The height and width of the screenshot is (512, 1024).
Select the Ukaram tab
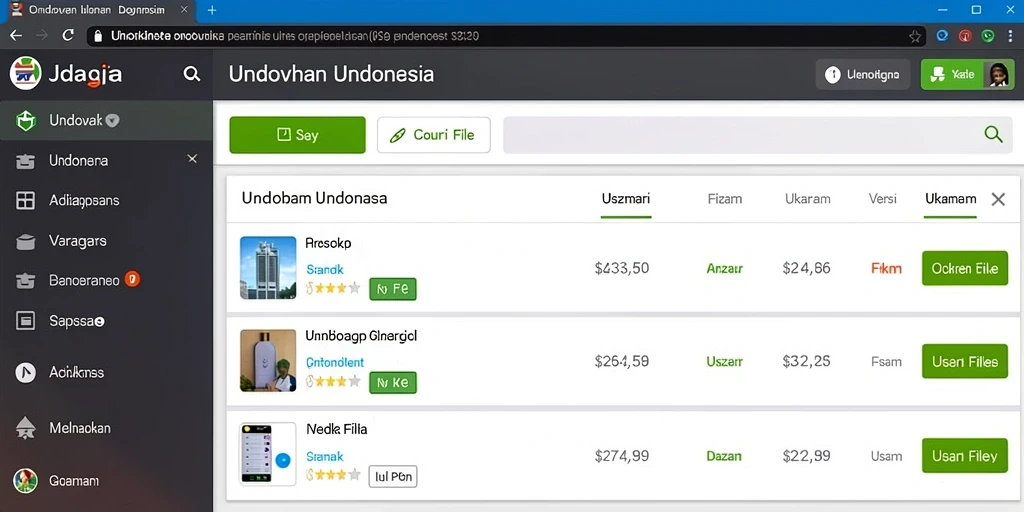(808, 199)
